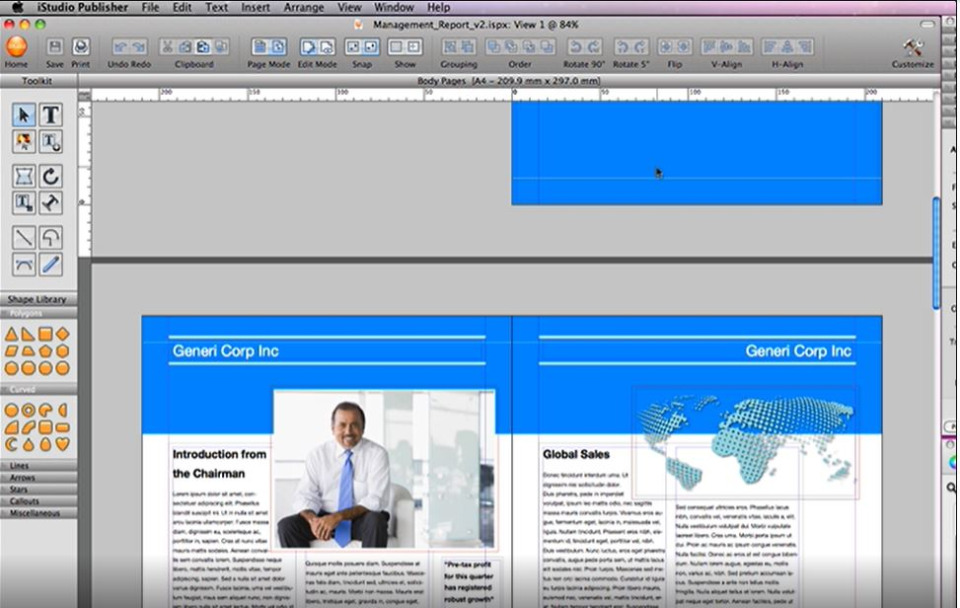Select the Text tool in Toolkit

tap(51, 115)
